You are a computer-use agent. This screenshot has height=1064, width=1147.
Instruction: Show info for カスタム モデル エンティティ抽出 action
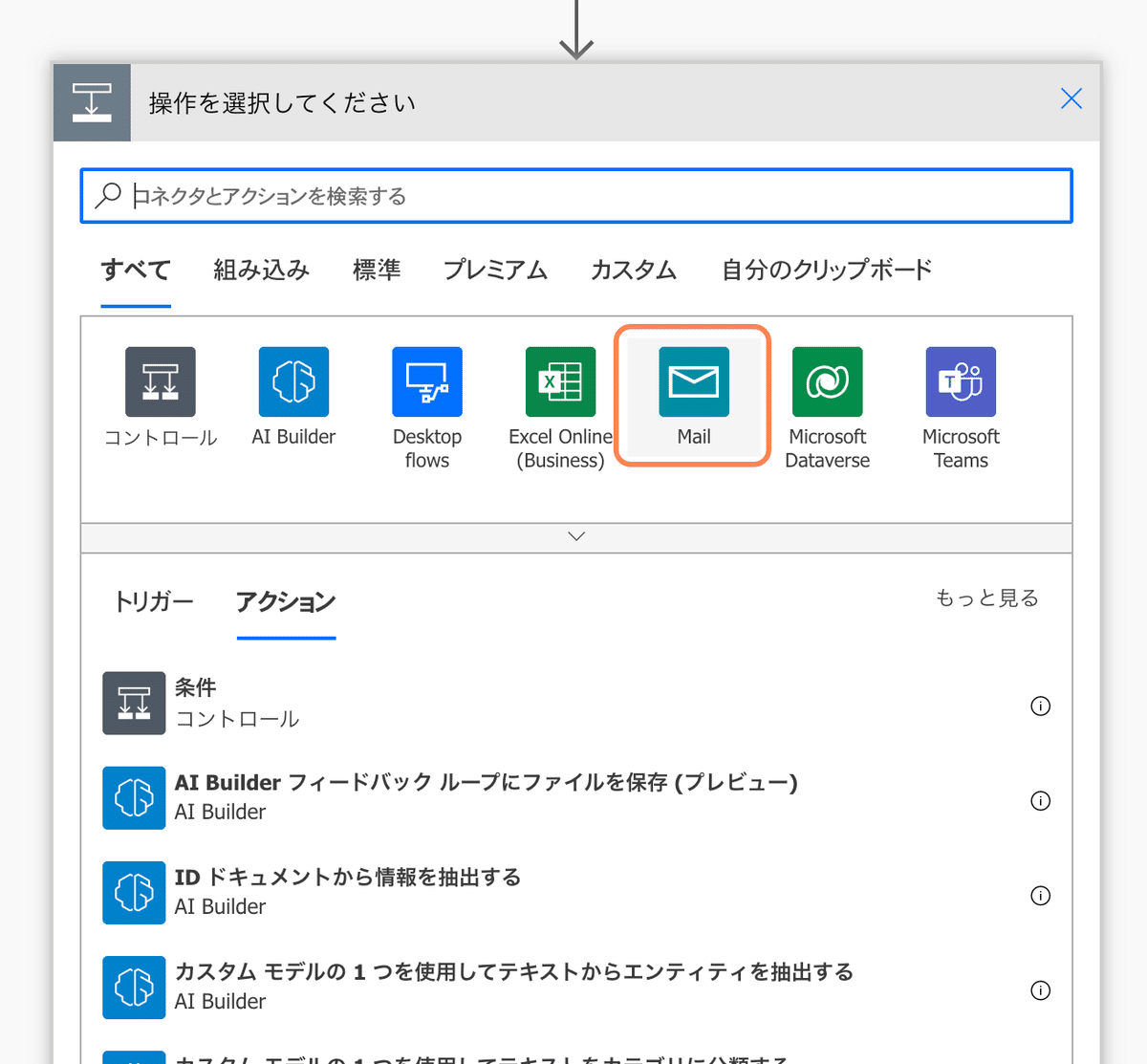[x=1040, y=989]
